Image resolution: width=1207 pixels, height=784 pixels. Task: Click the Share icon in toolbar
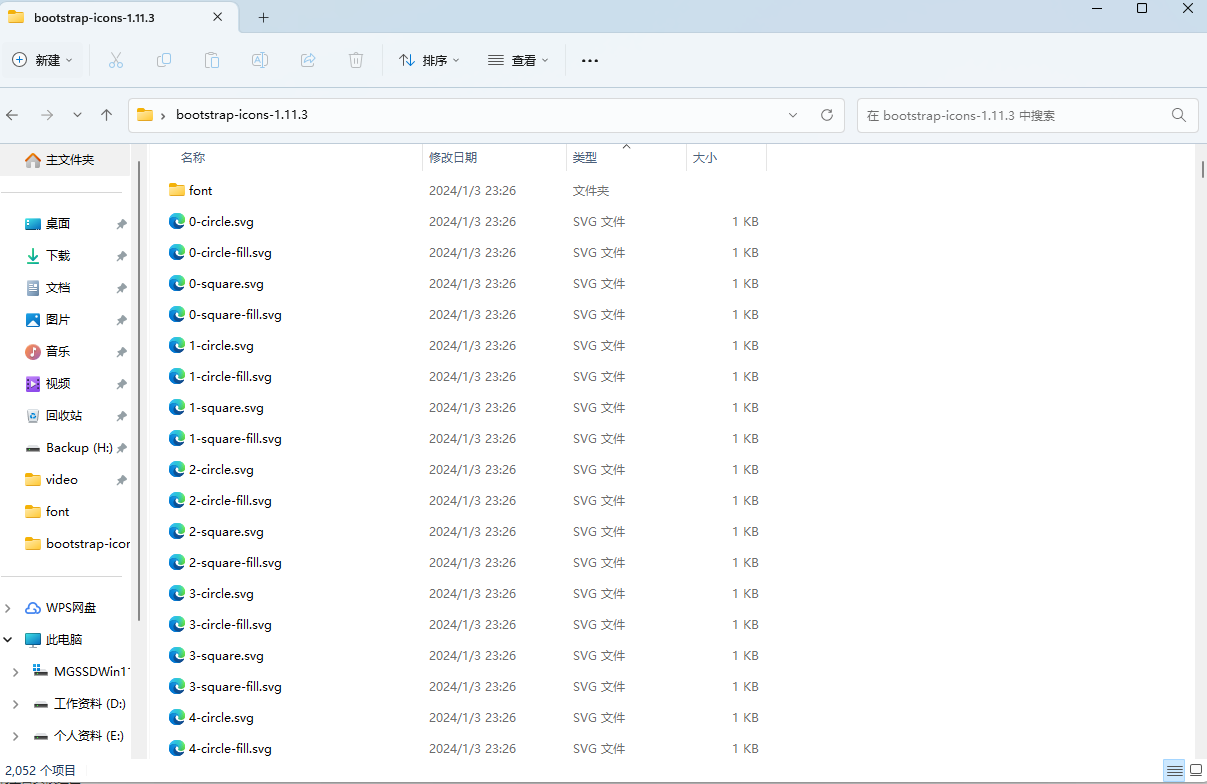(308, 60)
